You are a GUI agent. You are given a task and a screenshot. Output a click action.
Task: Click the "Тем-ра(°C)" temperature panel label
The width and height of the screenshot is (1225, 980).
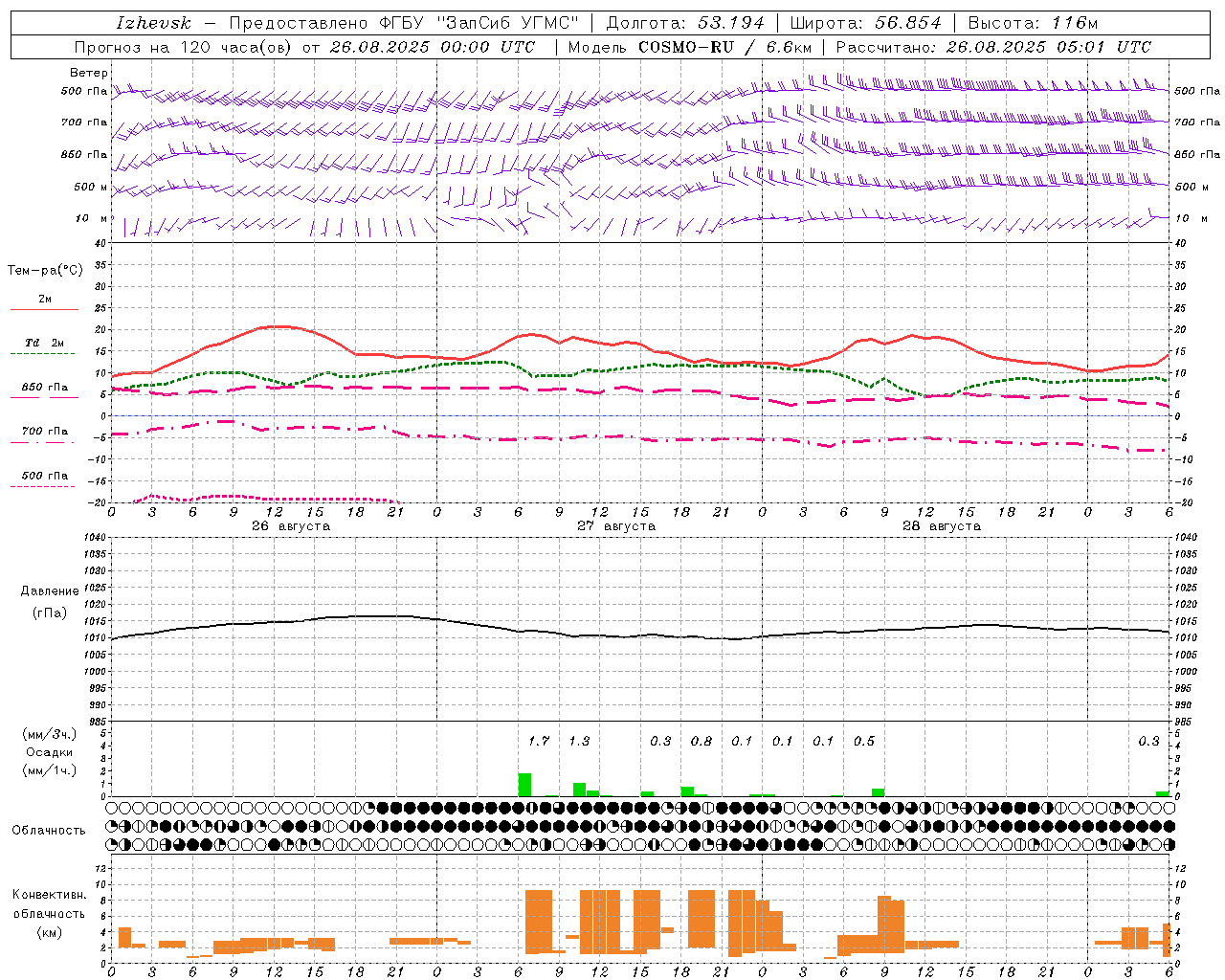tap(45, 270)
